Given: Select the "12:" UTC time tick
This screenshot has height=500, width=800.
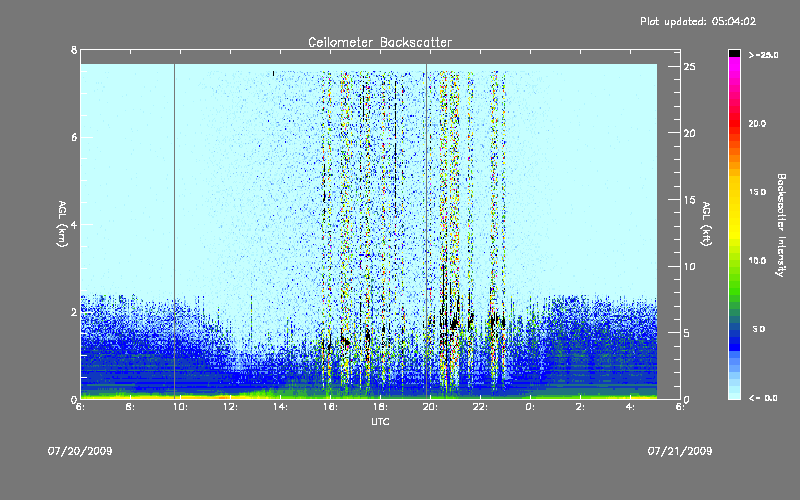Looking at the screenshot, I should 230,407.
